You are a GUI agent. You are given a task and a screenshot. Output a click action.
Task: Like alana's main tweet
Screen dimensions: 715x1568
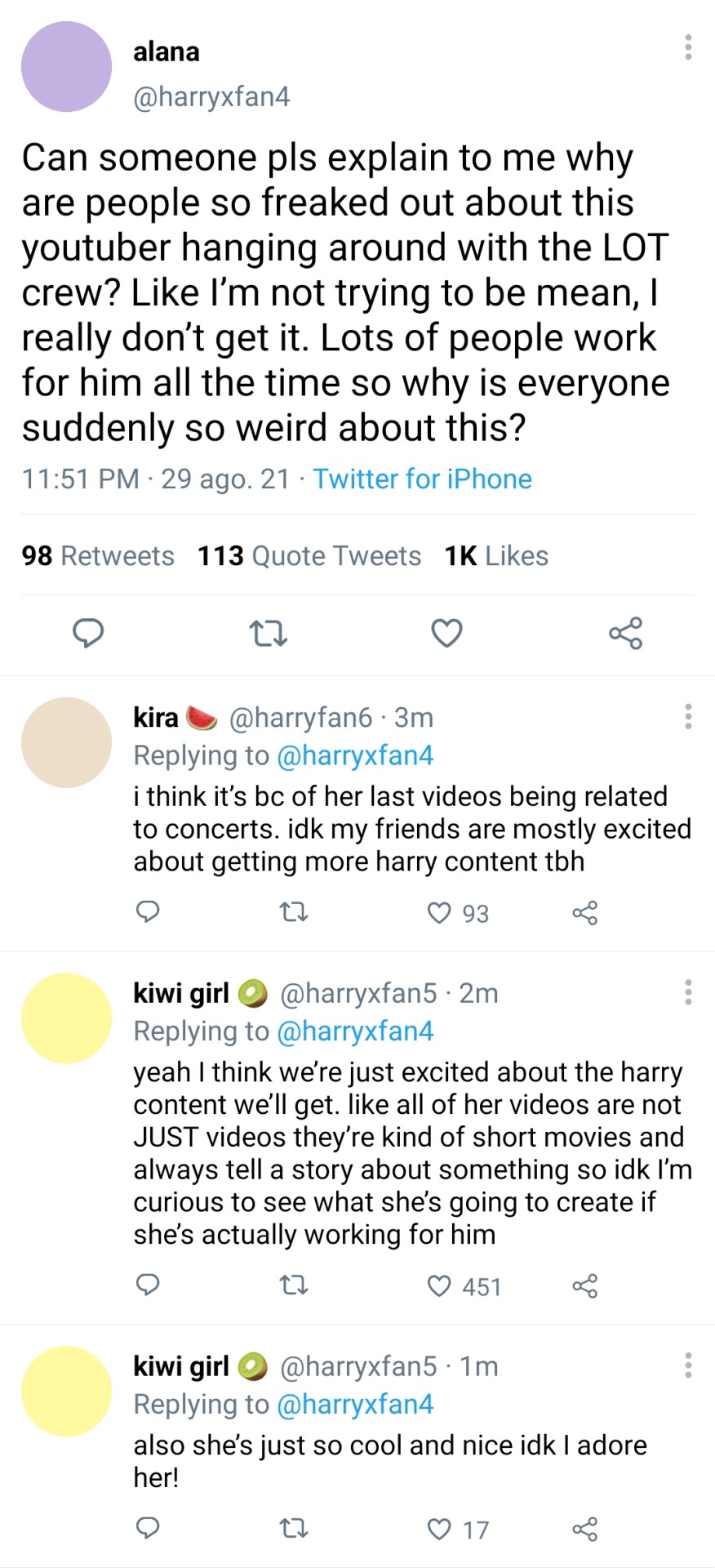[x=446, y=633]
